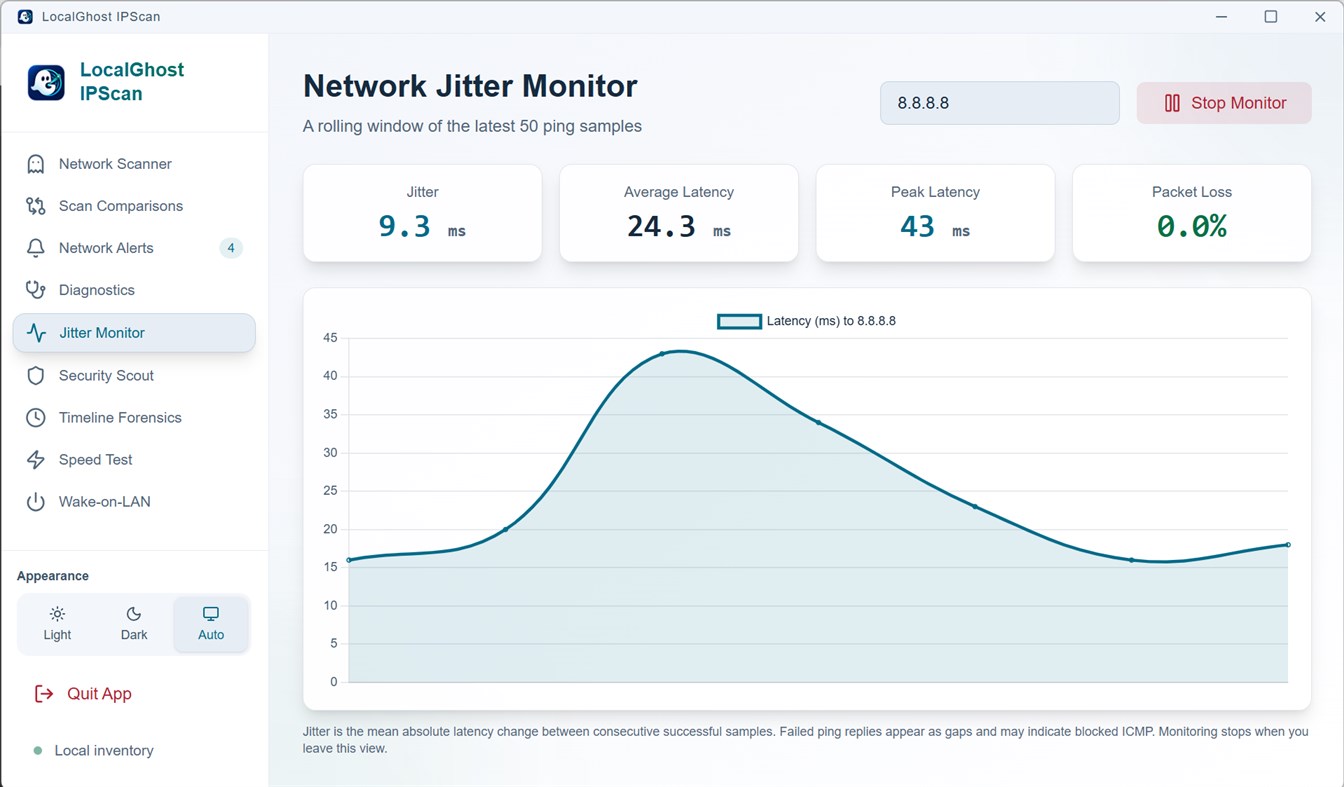1344x787 pixels.
Task: Click the title bar app icon
Action: click(25, 17)
